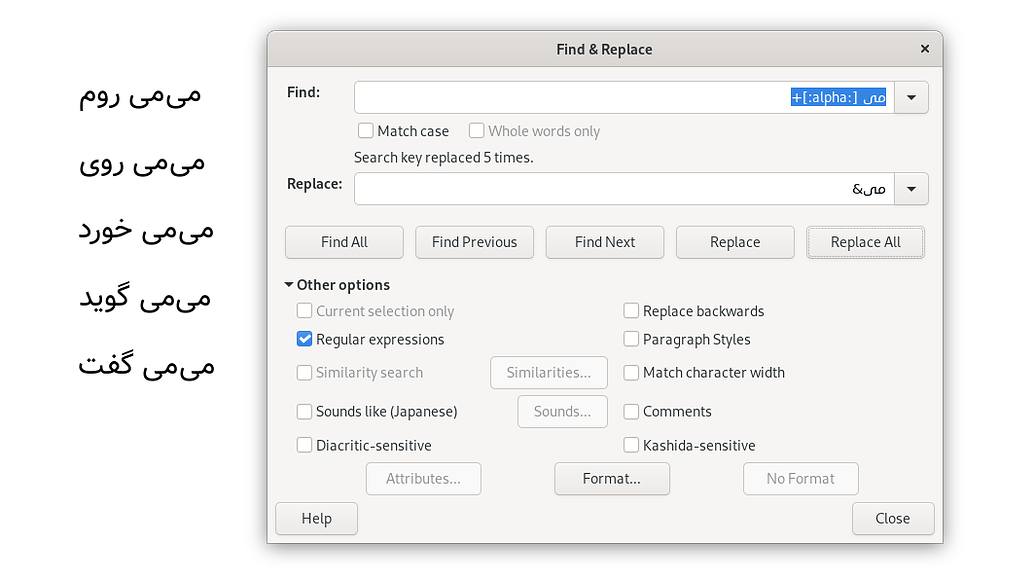
Task: Click the Find Next button
Action: [x=604, y=242]
